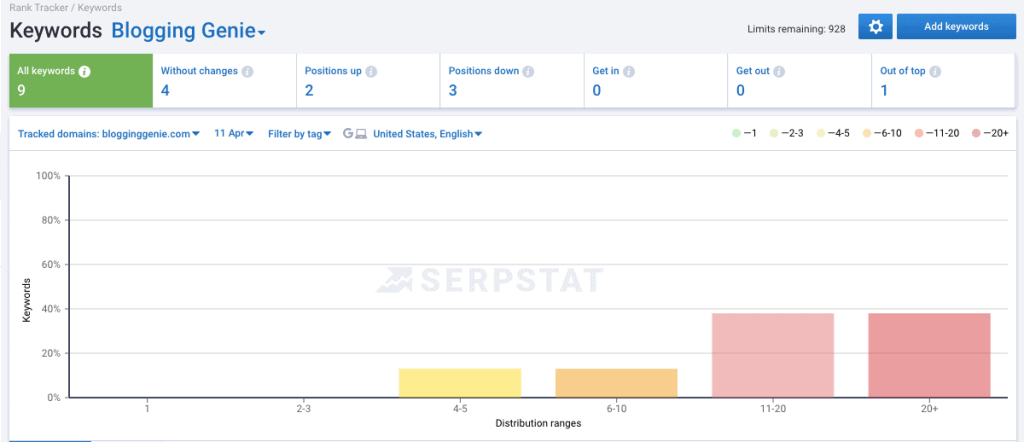Open United States, English region dropdown
Screen dimensions: 1024x442
pos(428,134)
